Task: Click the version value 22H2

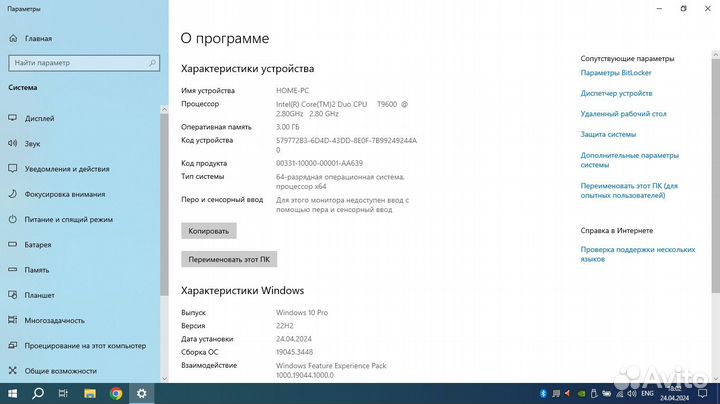Action: click(x=285, y=326)
